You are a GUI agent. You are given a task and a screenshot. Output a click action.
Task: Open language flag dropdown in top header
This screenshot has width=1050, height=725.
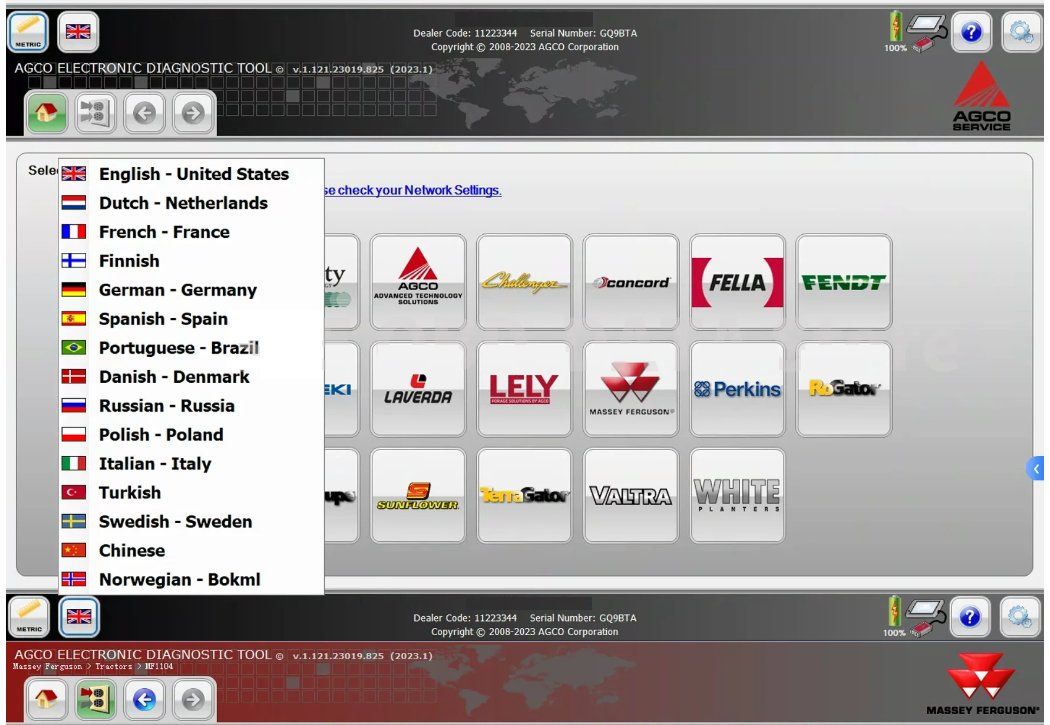point(78,32)
